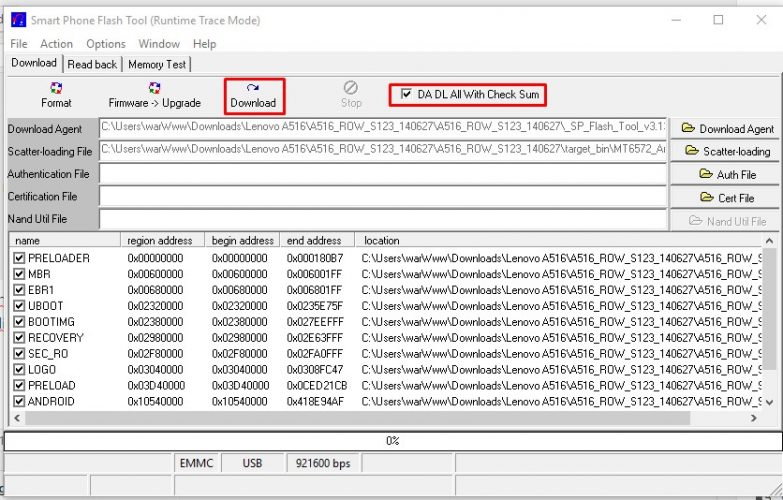Viewport: 783px width, 500px height.
Task: Switch to the Memory Test tab
Action: point(157,64)
